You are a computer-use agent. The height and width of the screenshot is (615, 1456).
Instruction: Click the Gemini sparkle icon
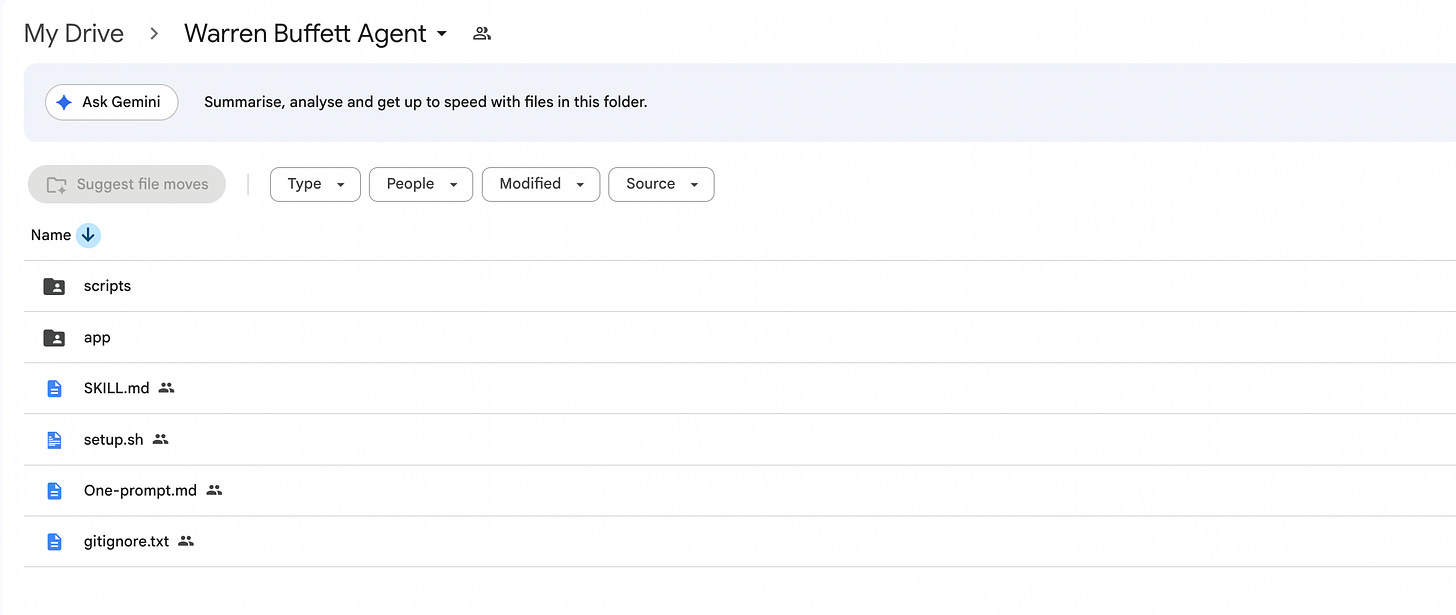click(64, 102)
